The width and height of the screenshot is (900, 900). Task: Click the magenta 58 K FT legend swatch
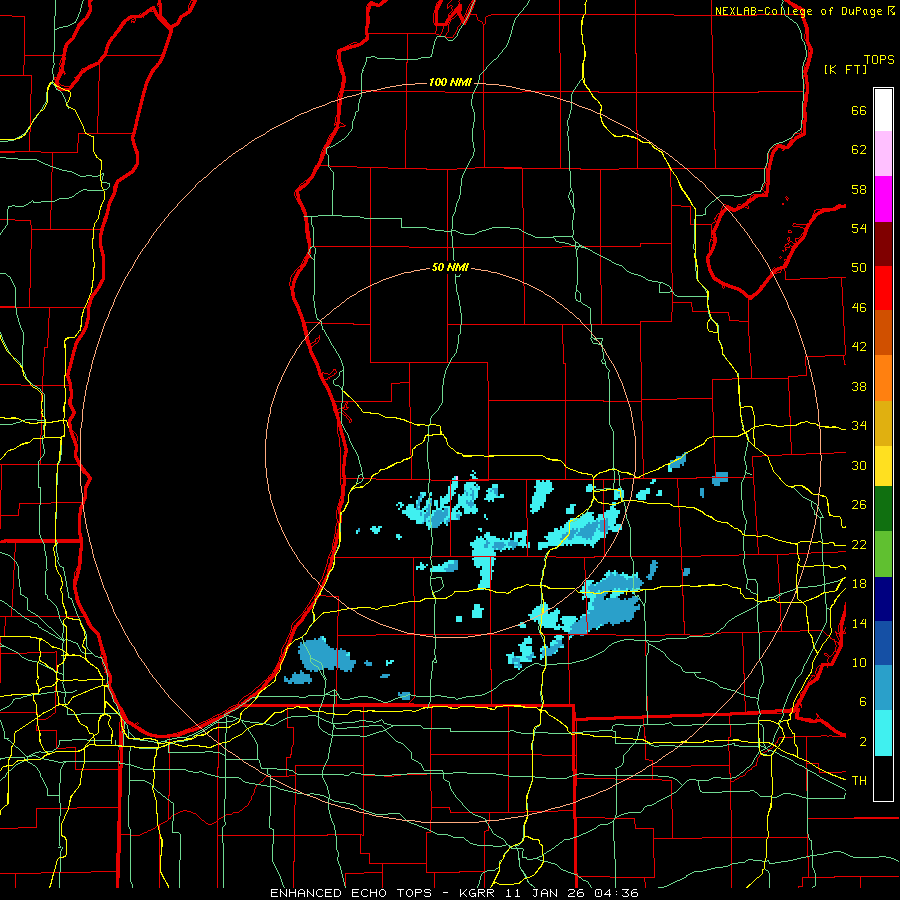pyautogui.click(x=883, y=199)
